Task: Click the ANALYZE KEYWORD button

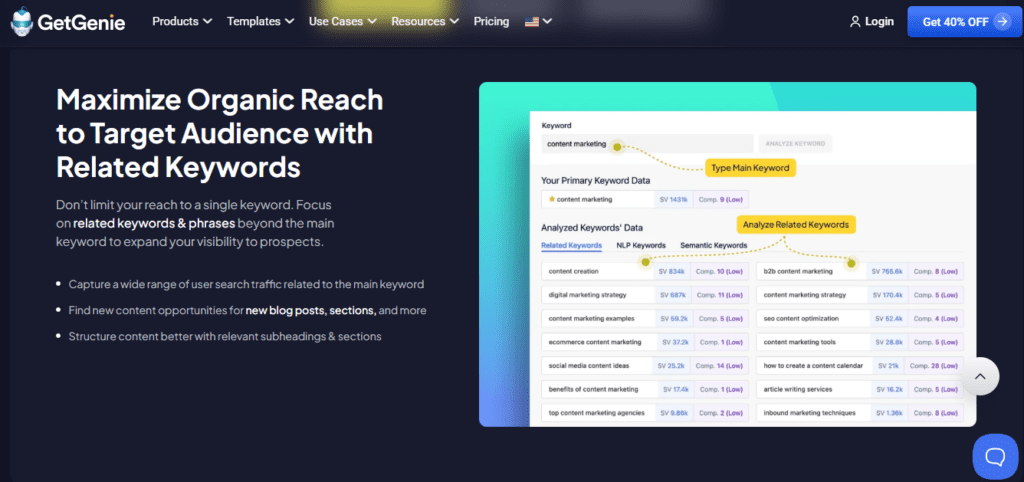Action: coord(795,144)
